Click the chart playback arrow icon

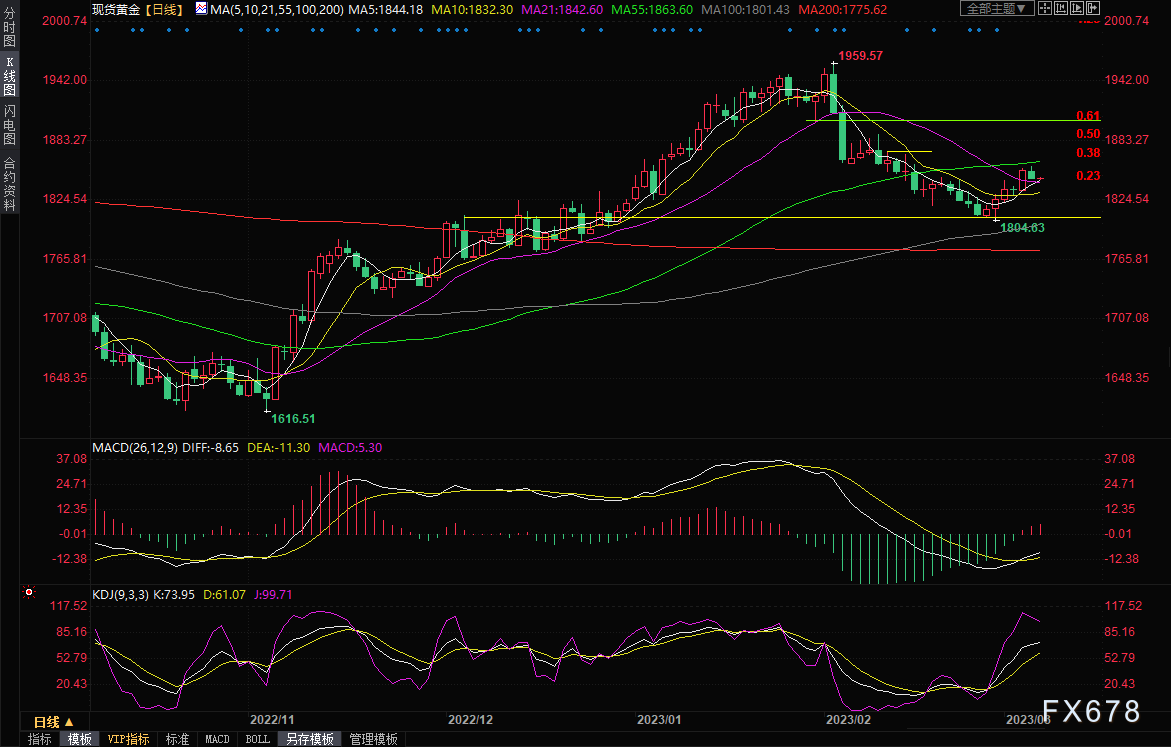(x=1077, y=8)
